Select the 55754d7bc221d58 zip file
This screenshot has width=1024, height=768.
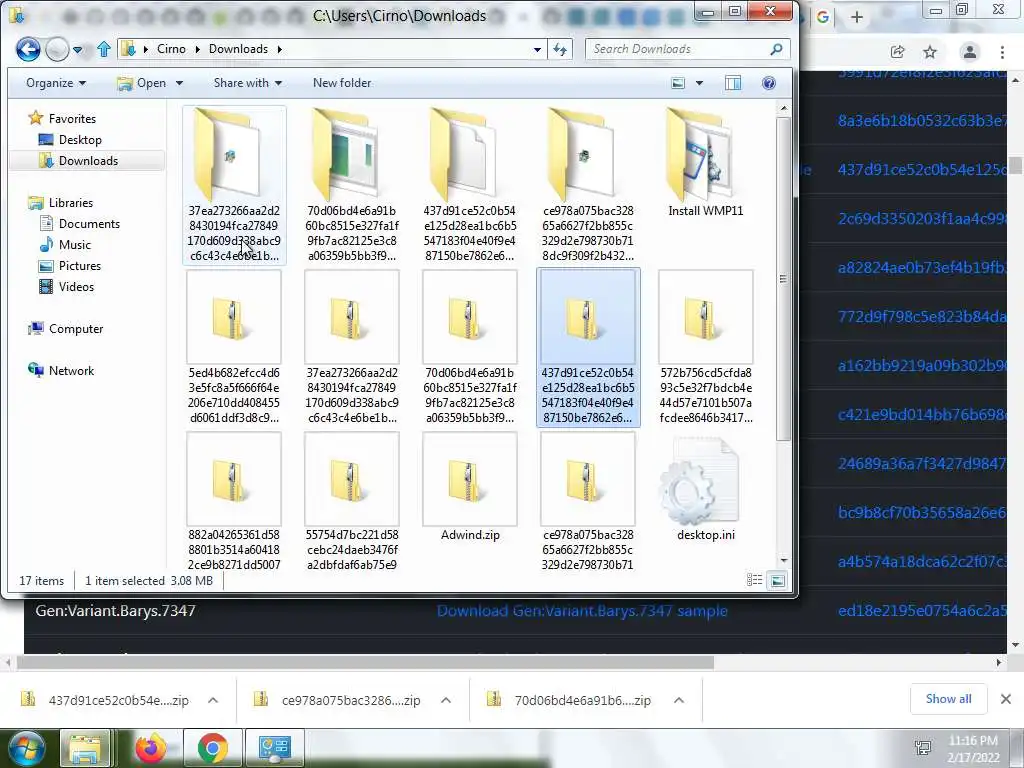pos(351,502)
